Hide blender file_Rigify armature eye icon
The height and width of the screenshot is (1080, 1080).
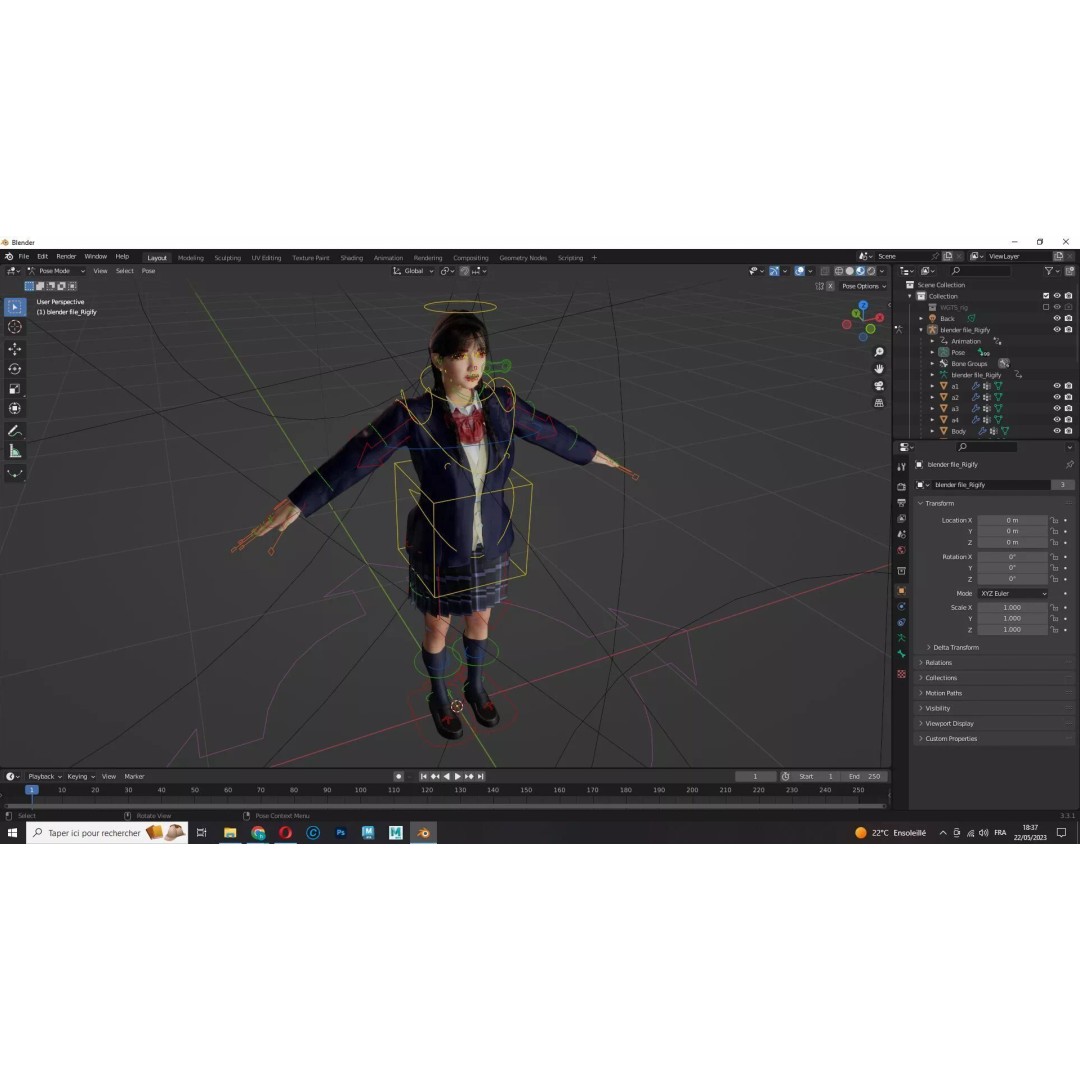click(1057, 330)
